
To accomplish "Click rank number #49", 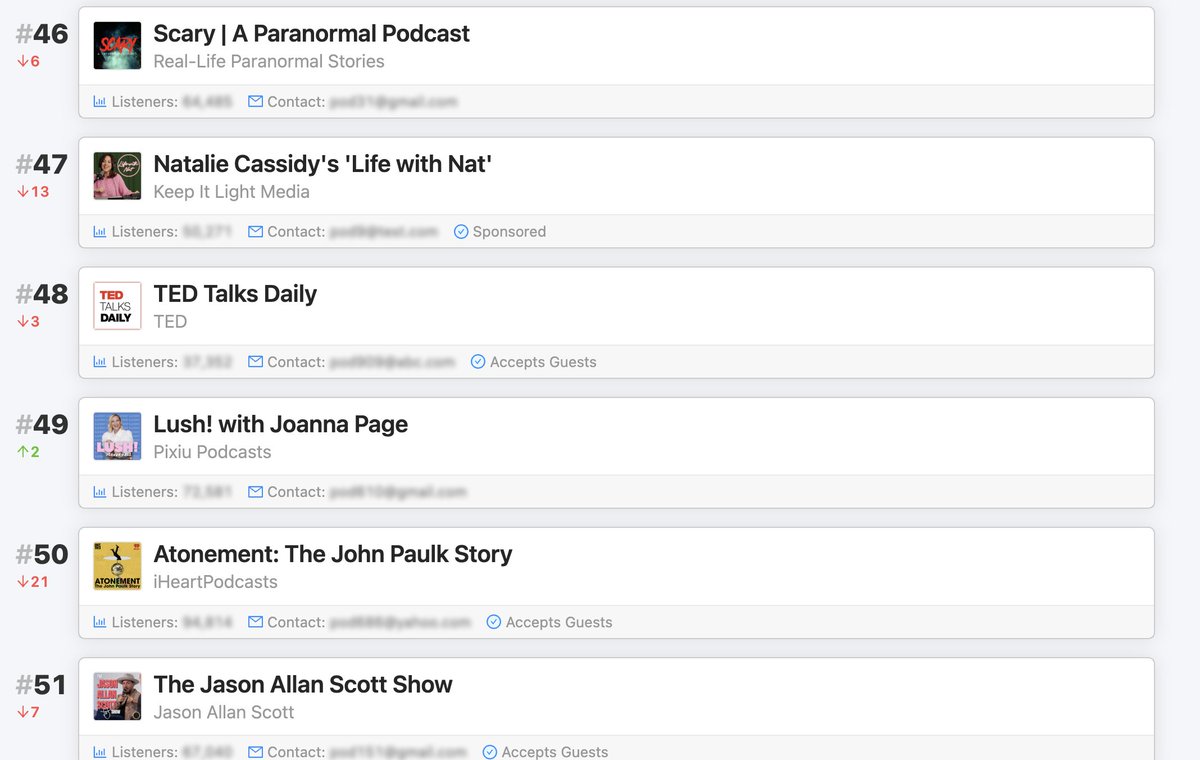I will click(42, 424).
